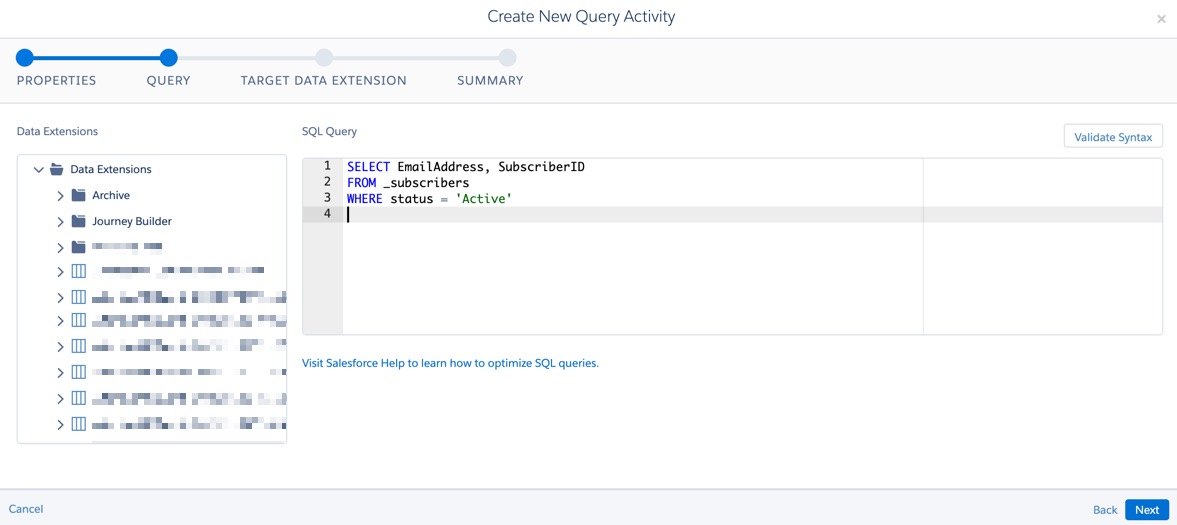Go to the Next step
This screenshot has width=1177, height=525.
pyautogui.click(x=1146, y=509)
